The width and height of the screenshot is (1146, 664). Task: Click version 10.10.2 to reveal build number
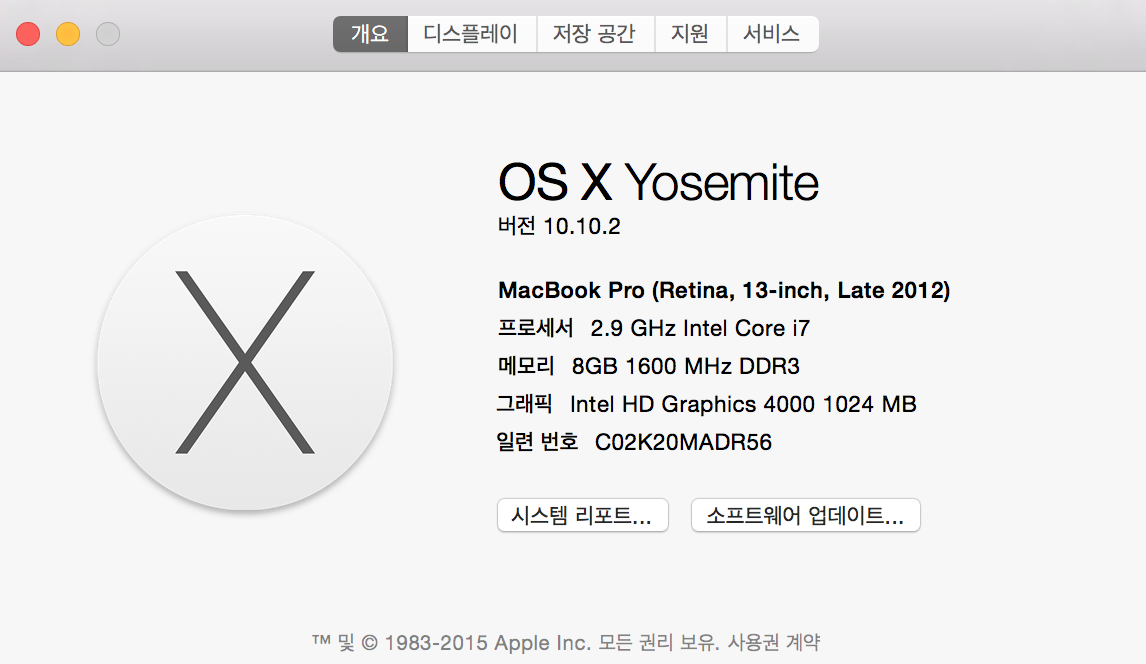click(582, 227)
